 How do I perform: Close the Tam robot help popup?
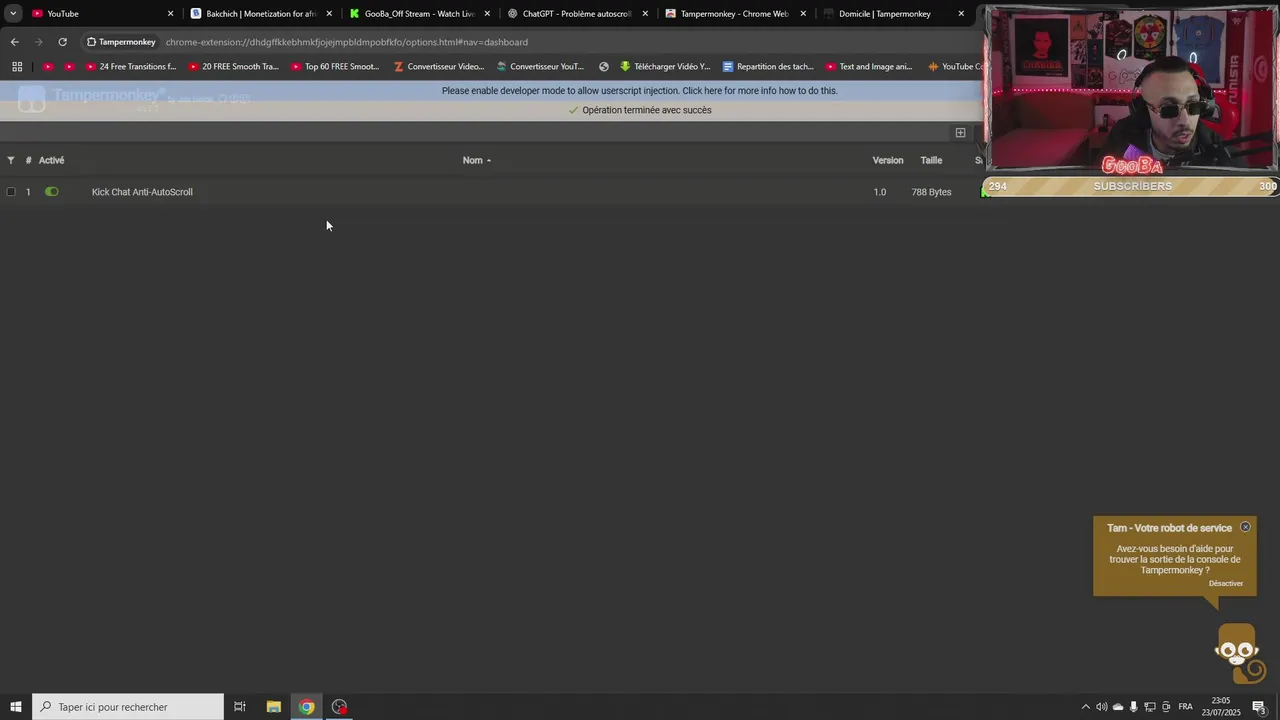point(1245,527)
